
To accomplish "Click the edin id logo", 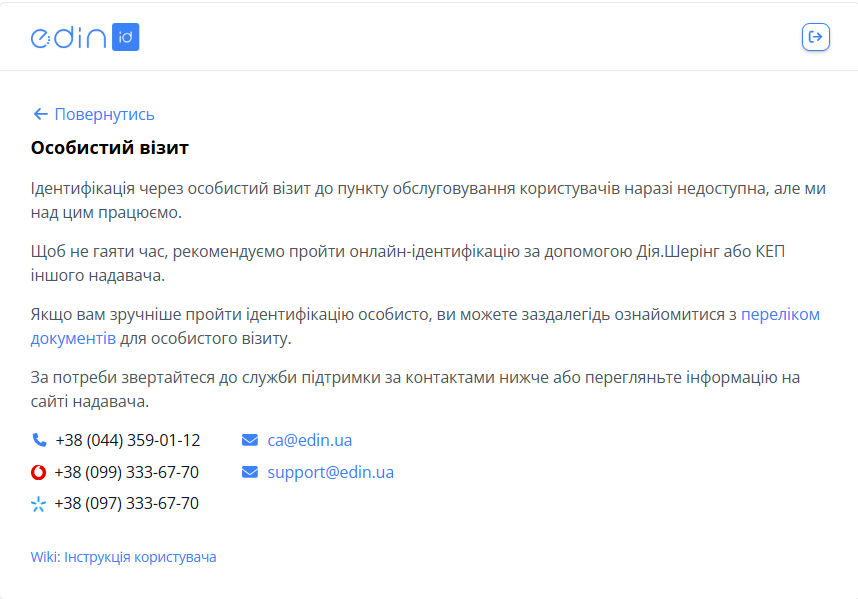I will tap(85, 37).
